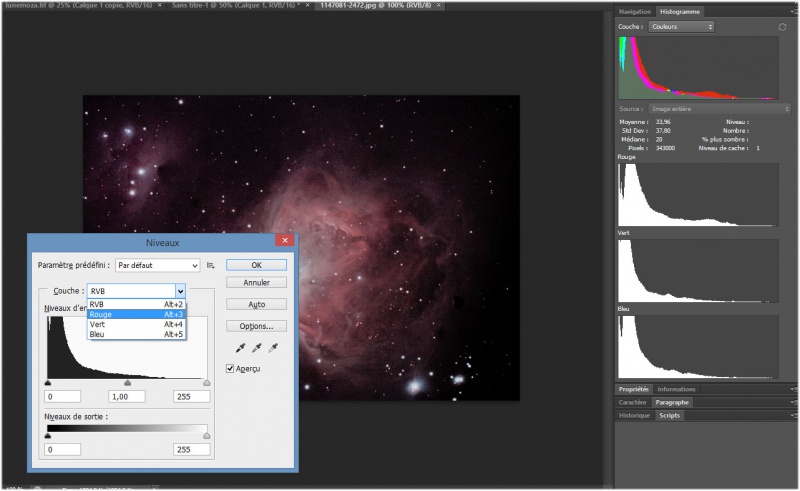Viewport: 800px width, 491px height.
Task: Grab the input midtone gamma slider
Action: pos(128,383)
